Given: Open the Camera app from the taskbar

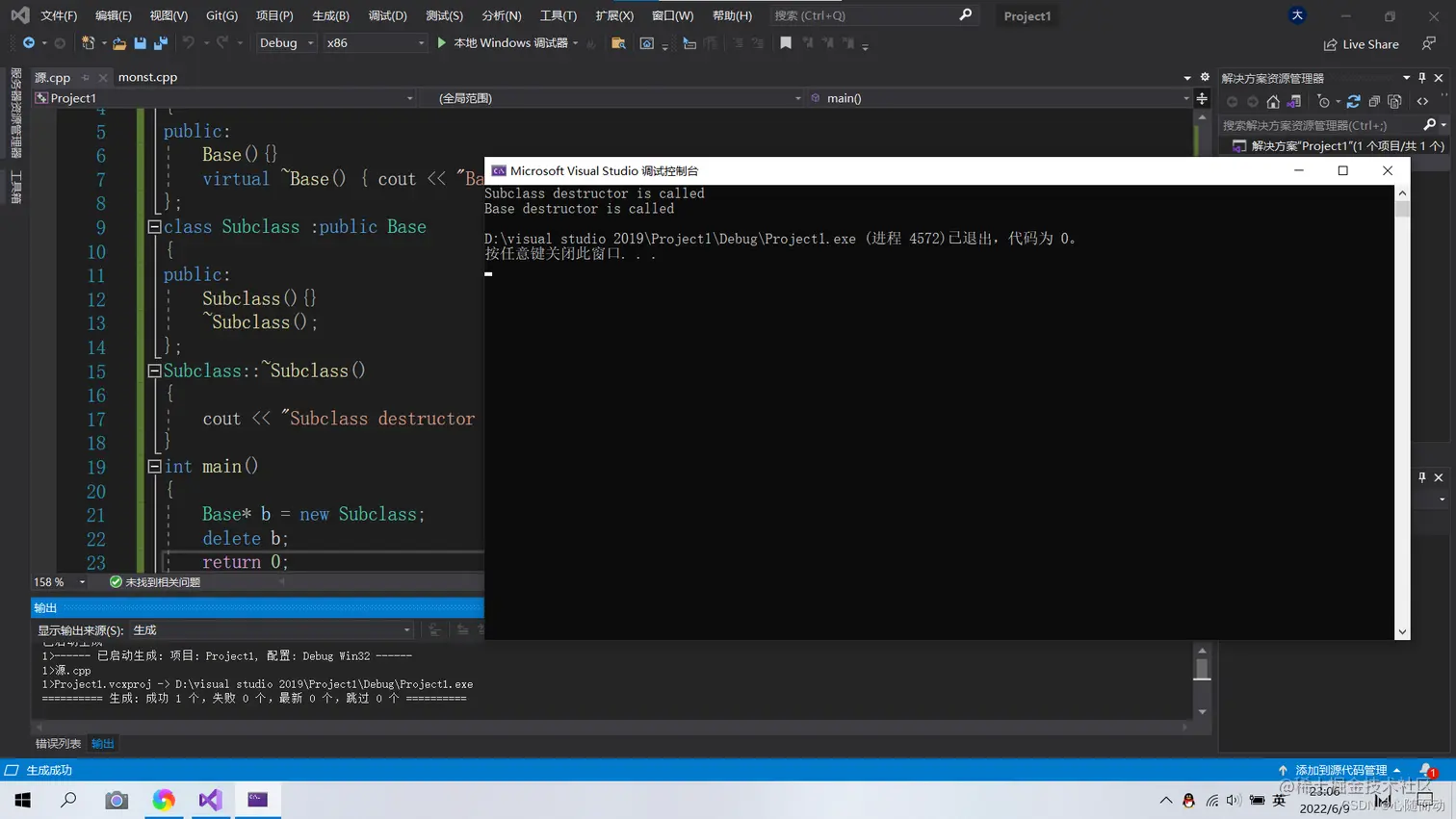Looking at the screenshot, I should point(117,800).
